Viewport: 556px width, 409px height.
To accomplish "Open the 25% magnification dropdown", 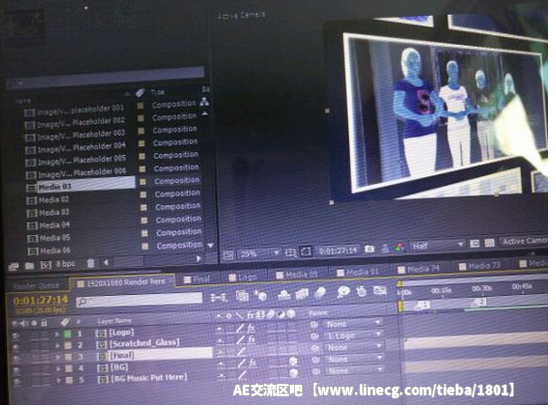I will 260,254.
